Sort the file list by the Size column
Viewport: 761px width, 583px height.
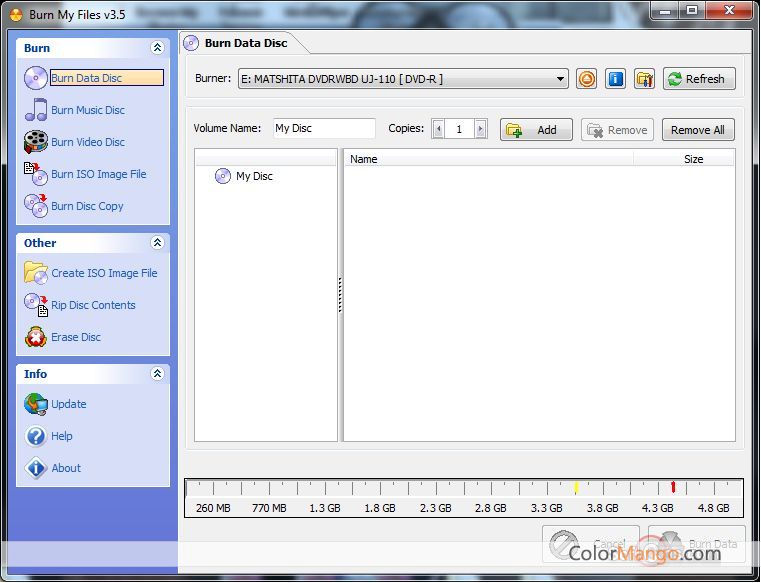tap(684, 159)
